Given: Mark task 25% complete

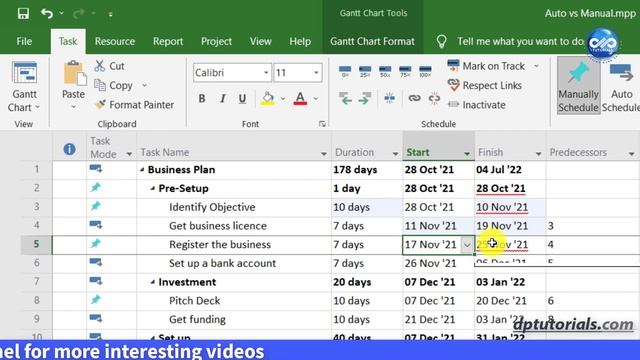Looking at the screenshot, I should pos(365,71).
